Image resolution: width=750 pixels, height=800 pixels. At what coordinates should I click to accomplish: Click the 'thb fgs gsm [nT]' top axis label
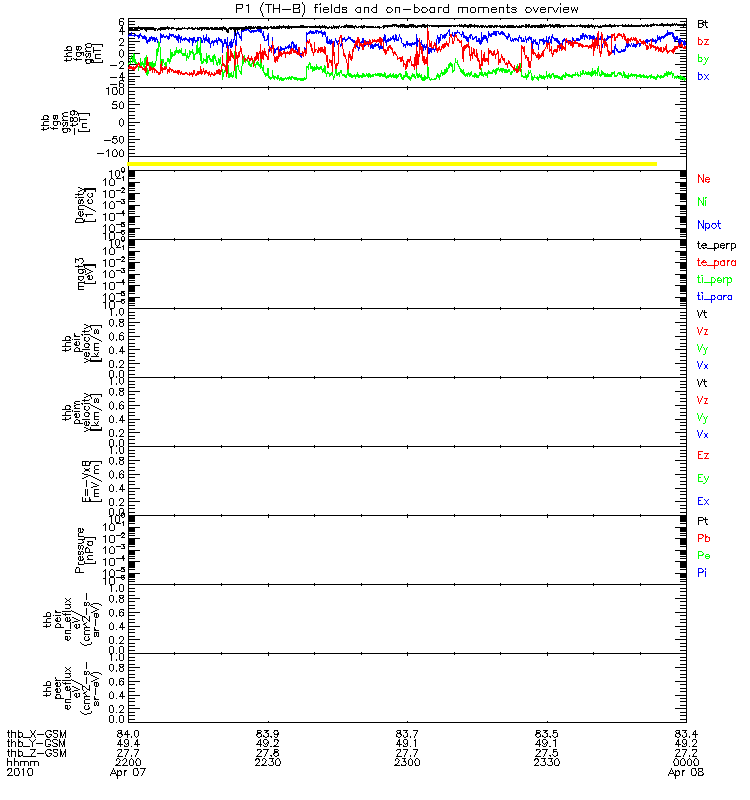83,53
